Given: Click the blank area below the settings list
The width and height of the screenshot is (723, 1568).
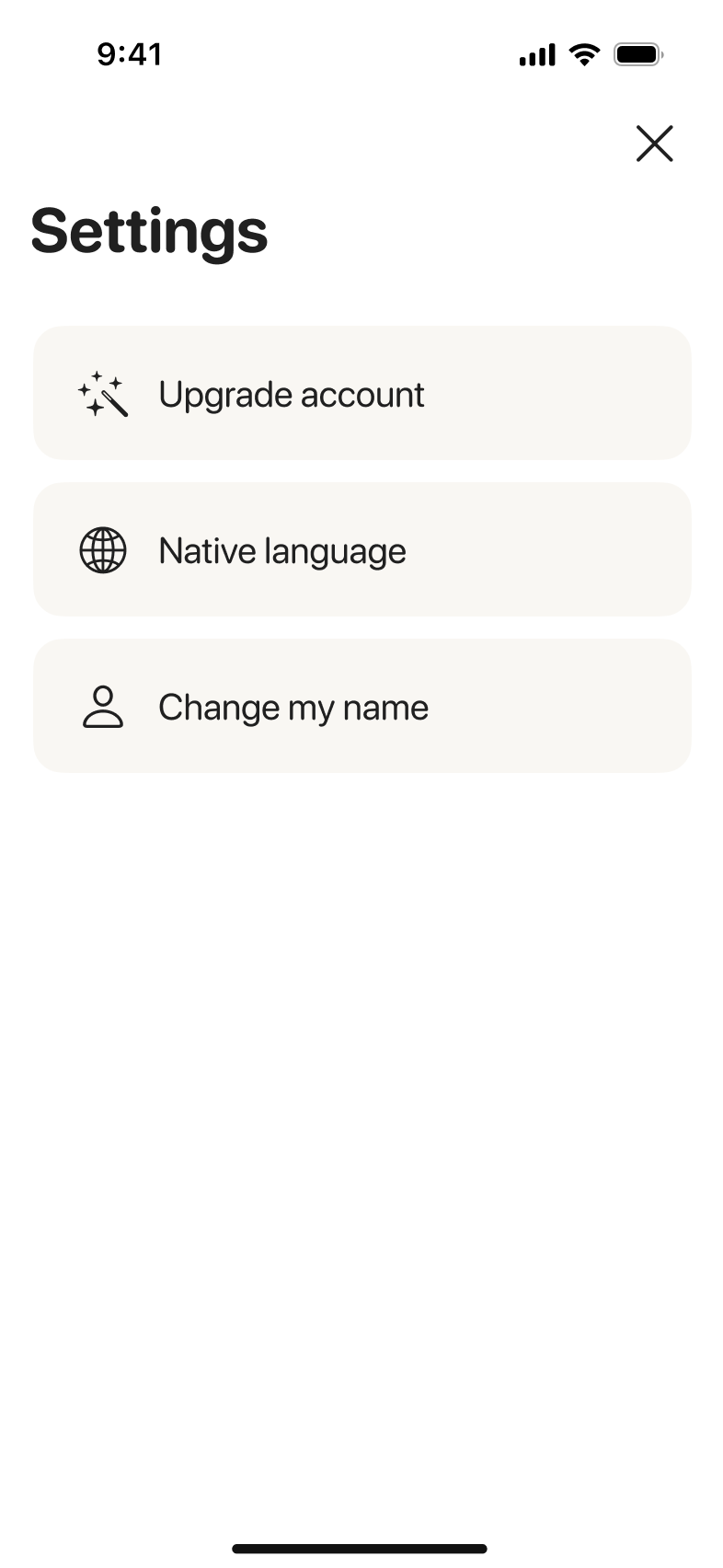Looking at the screenshot, I should [x=361, y=1104].
